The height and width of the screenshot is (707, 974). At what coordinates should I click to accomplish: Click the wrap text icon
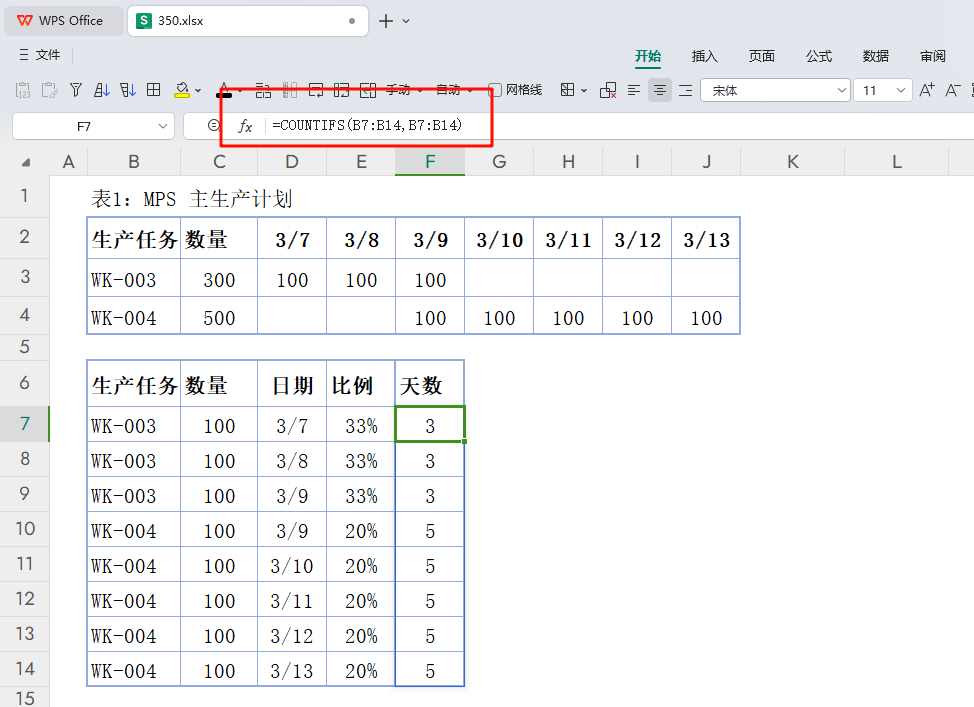316,91
